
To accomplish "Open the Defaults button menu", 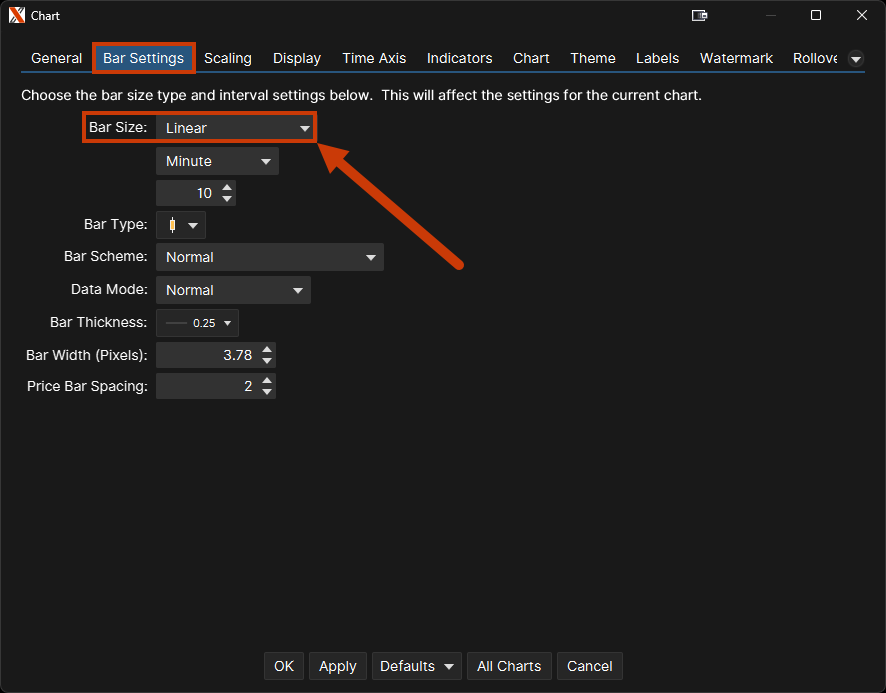I will click(x=416, y=666).
